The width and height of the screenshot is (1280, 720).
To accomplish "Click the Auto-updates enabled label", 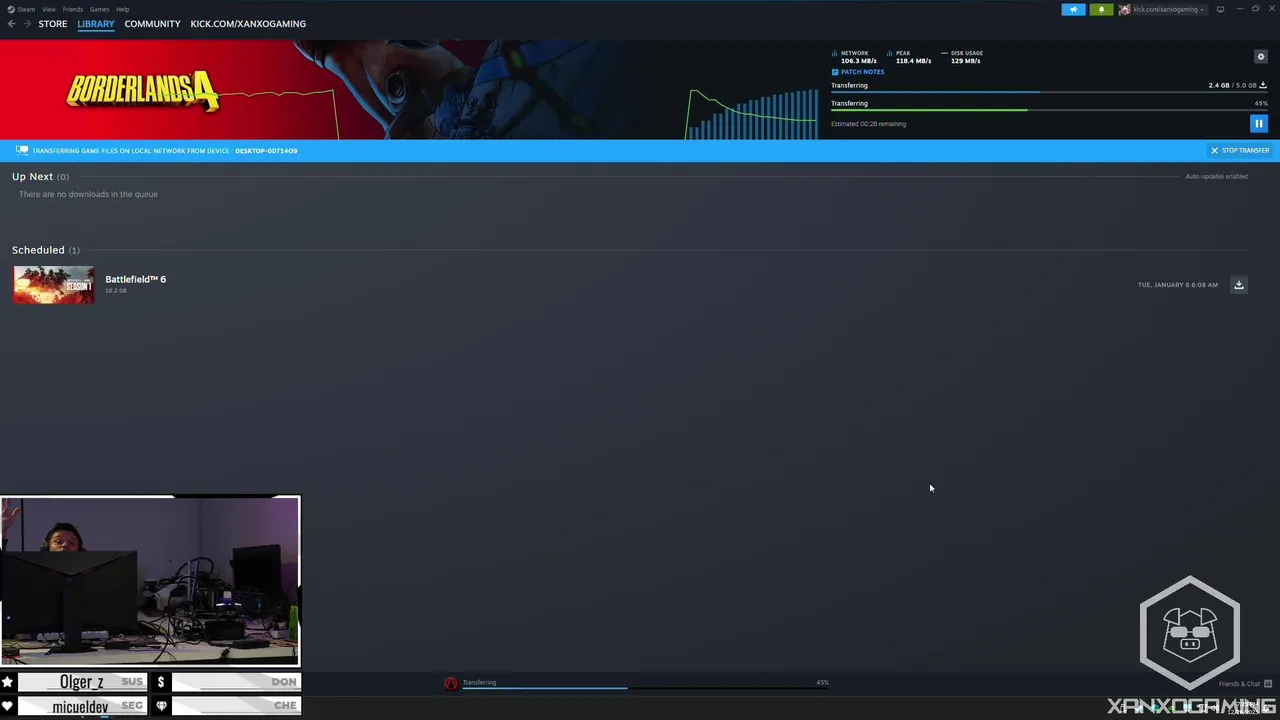I will (x=1216, y=177).
